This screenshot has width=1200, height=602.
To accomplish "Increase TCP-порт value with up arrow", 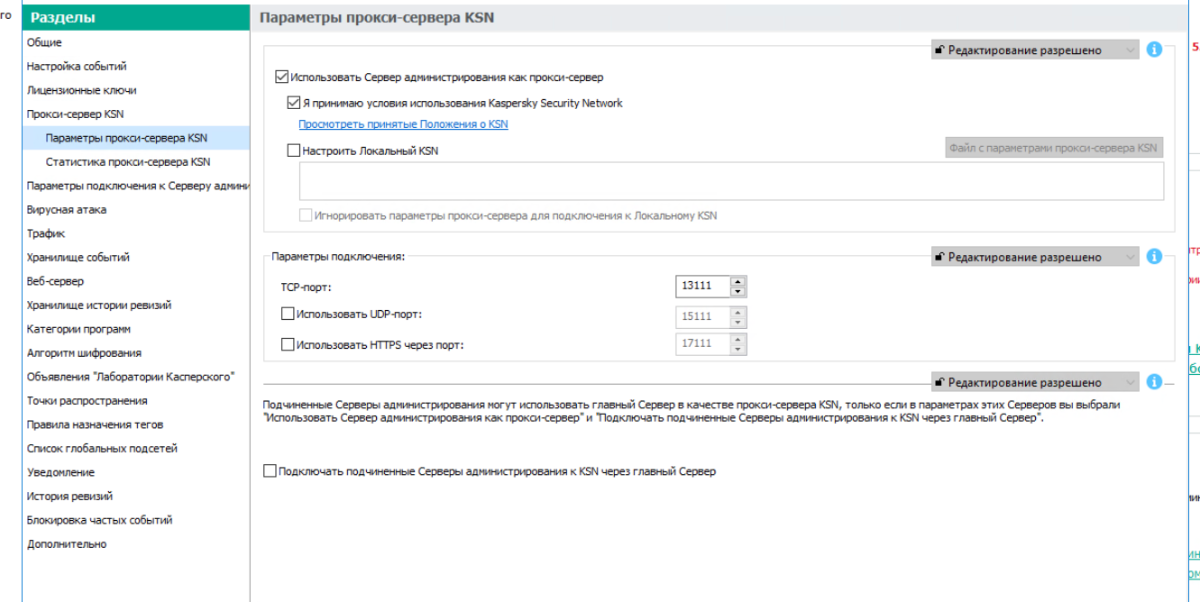I will pyautogui.click(x=738, y=281).
